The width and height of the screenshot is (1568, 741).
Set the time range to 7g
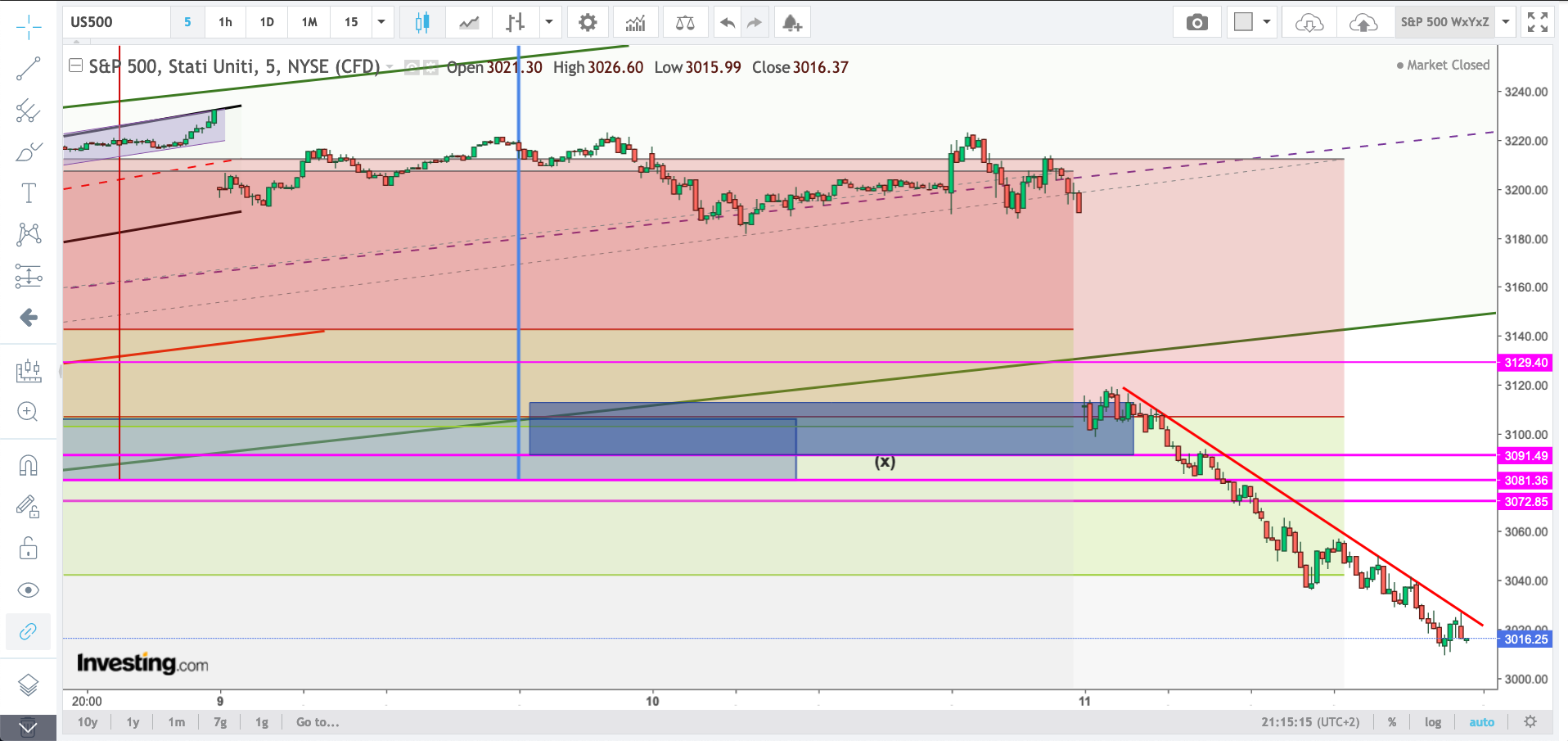pos(220,722)
